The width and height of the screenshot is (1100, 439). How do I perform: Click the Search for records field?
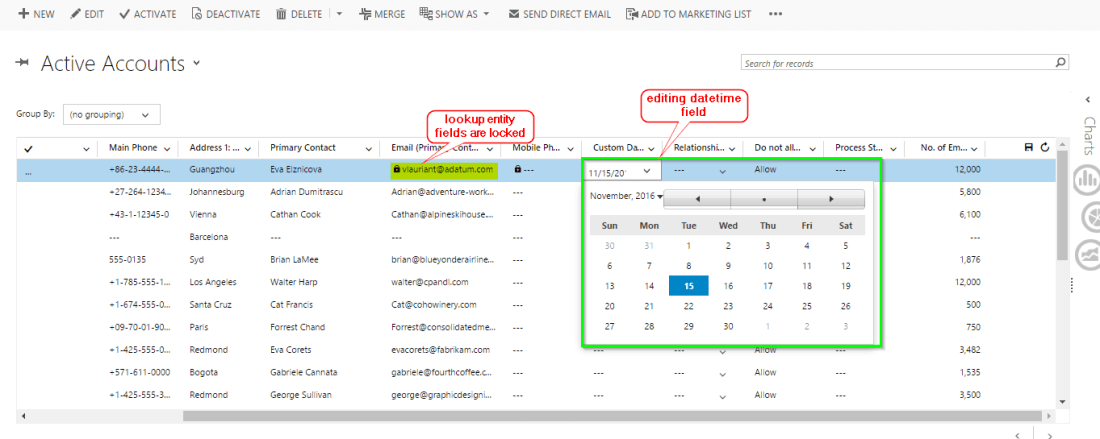pos(897,63)
